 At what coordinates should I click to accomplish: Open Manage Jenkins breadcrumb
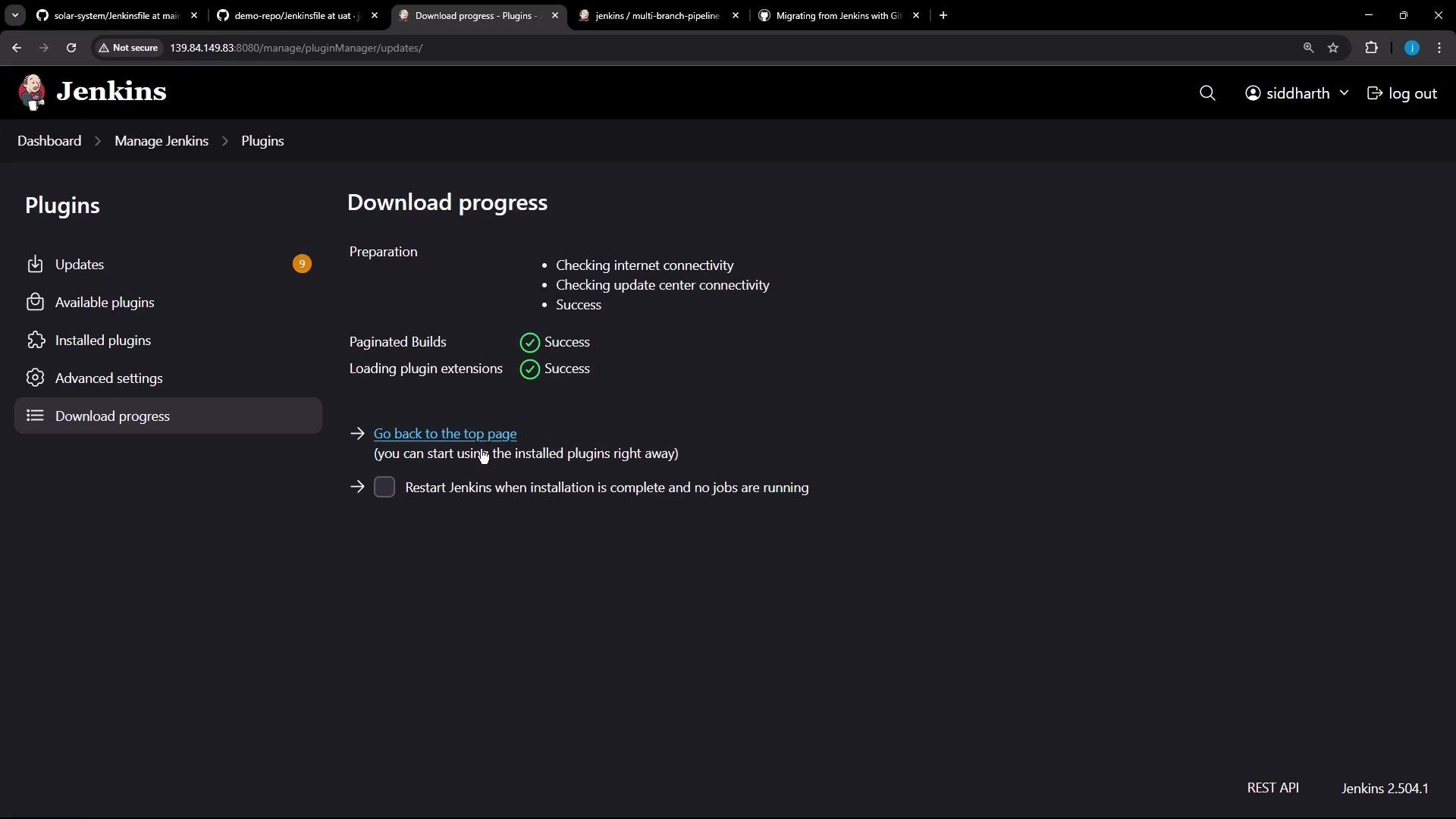point(162,141)
